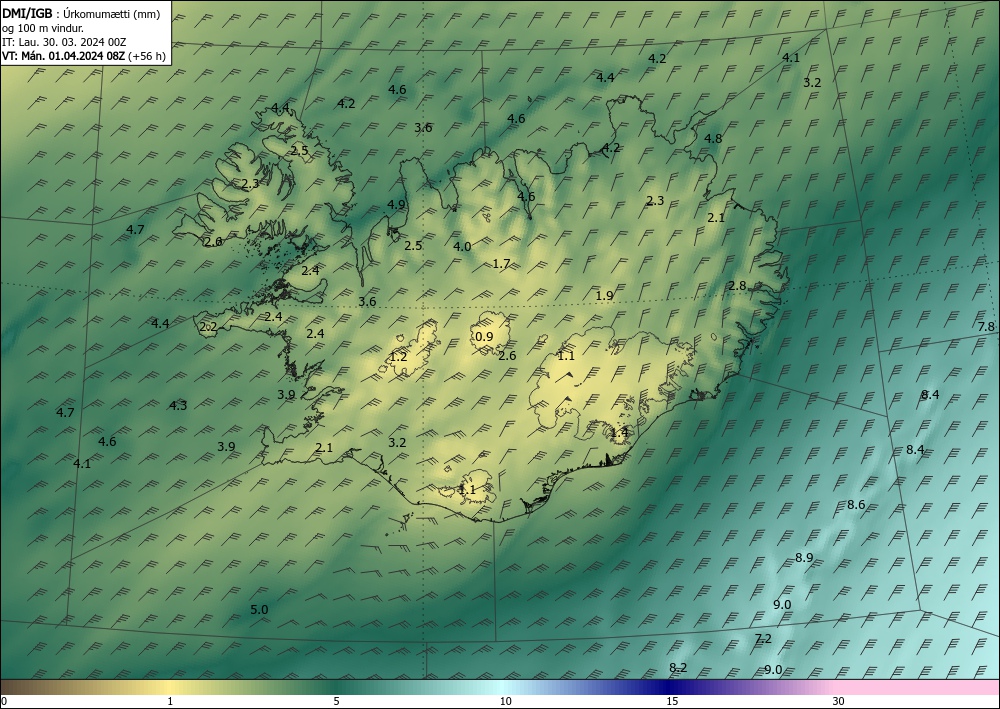The height and width of the screenshot is (709, 1000).
Task: Click the 8.2 value near the color bar
Action: click(678, 668)
